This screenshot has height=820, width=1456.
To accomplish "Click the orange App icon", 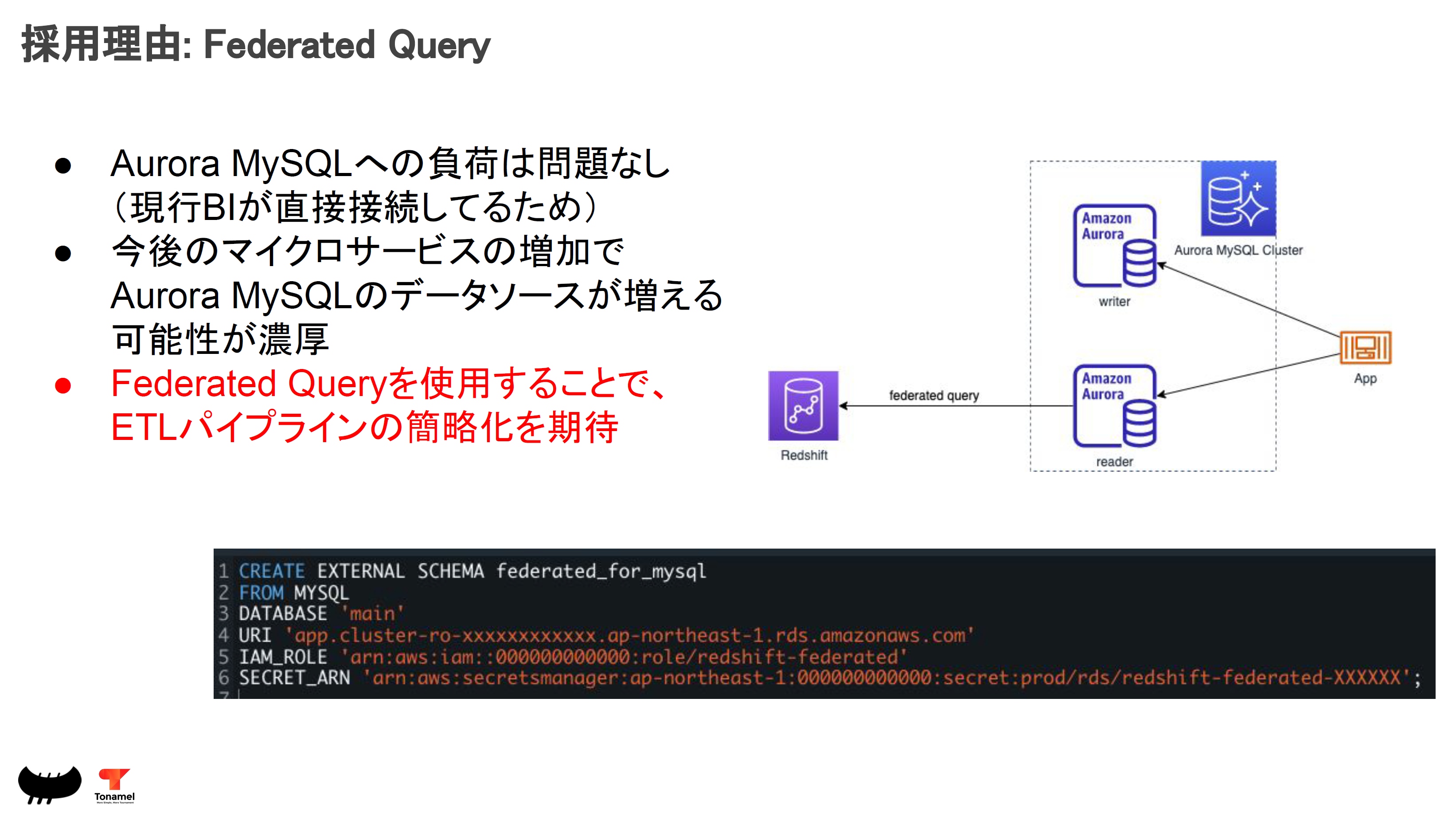I will click(1365, 347).
